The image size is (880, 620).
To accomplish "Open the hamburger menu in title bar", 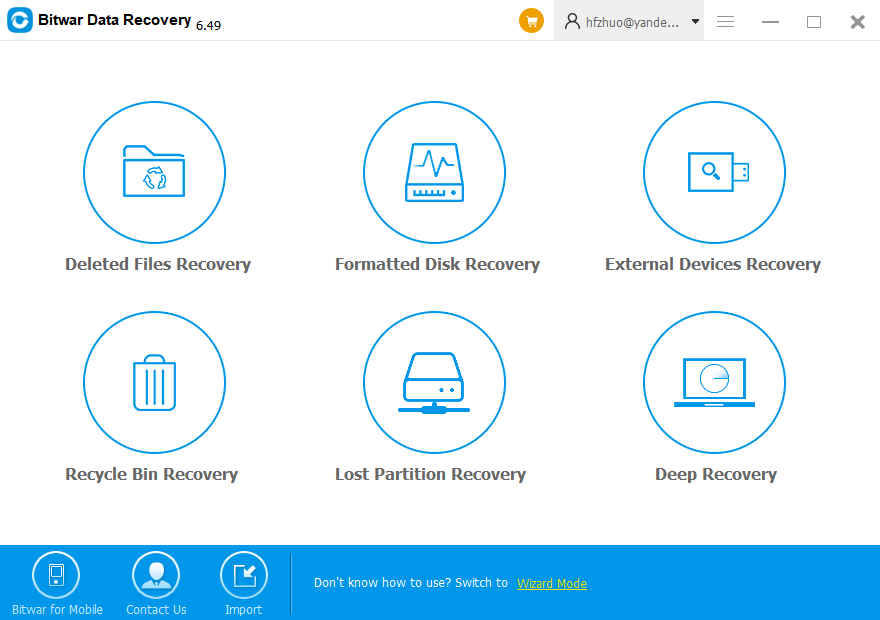I will point(726,22).
